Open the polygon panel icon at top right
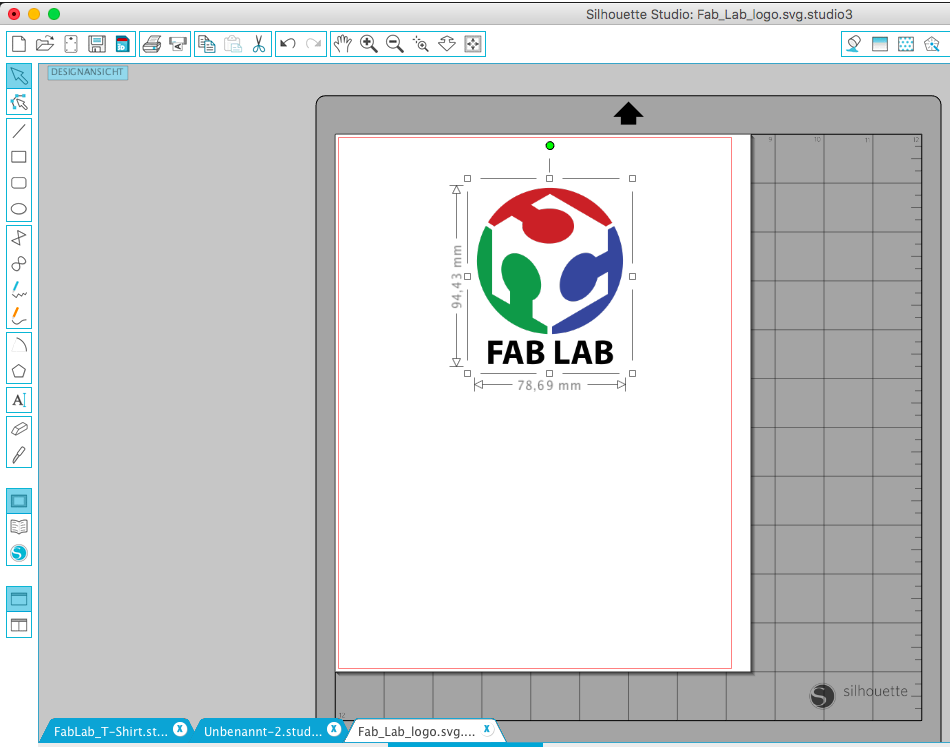 click(932, 44)
